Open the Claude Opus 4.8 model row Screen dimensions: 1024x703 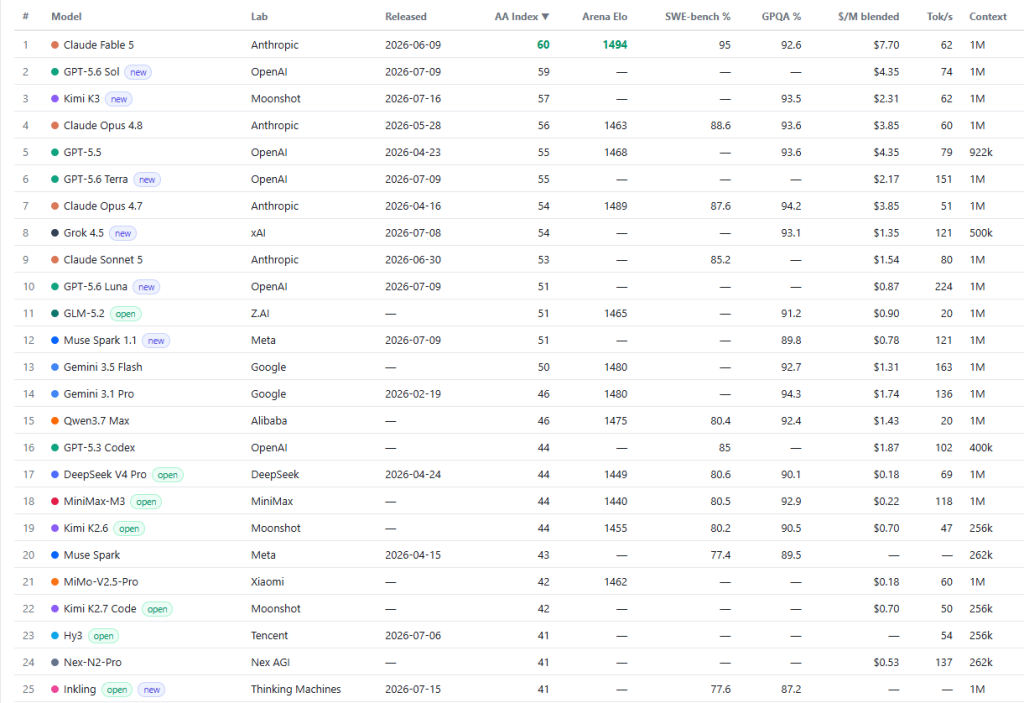tap(519, 125)
